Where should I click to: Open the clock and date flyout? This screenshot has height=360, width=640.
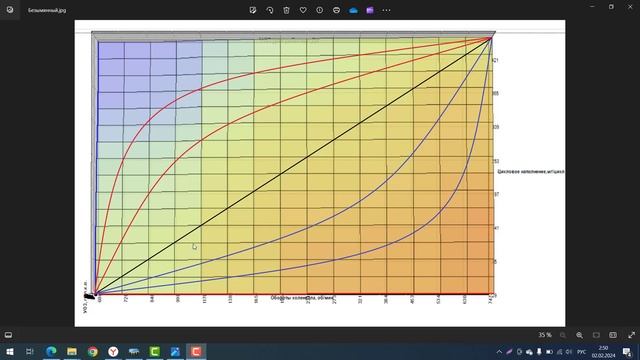pos(603,352)
